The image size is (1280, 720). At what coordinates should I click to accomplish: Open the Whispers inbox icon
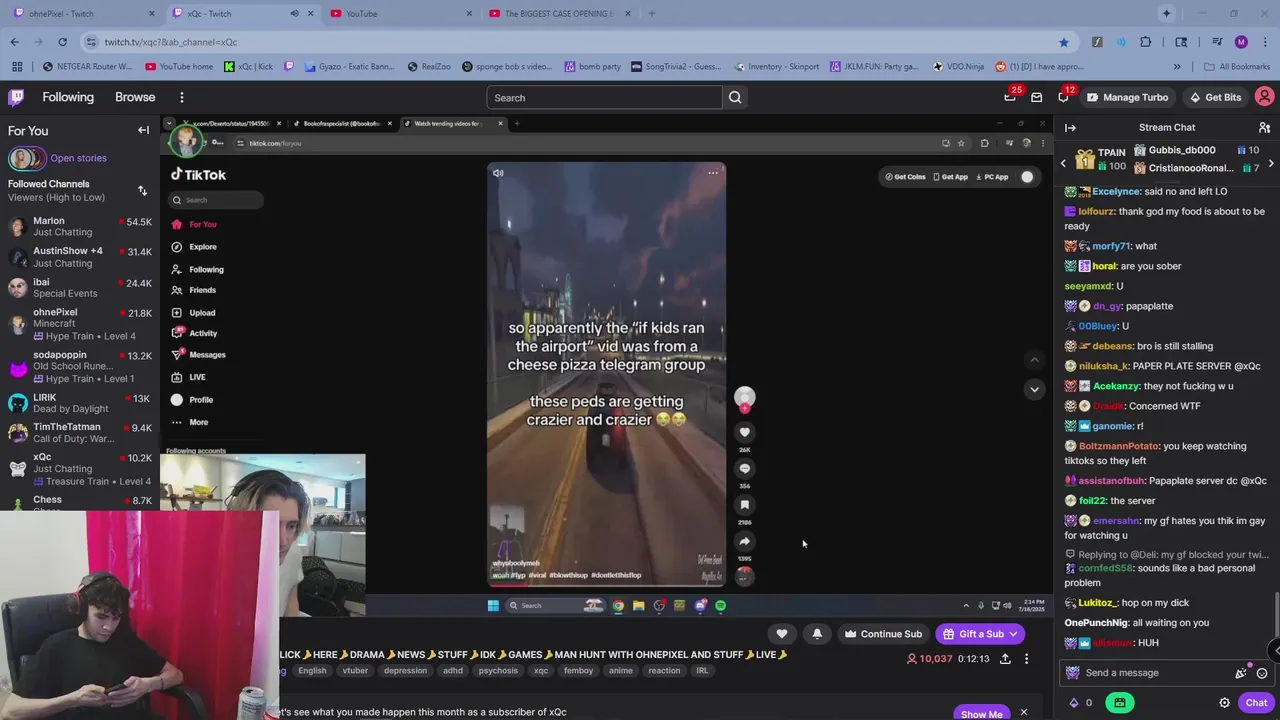click(1037, 97)
